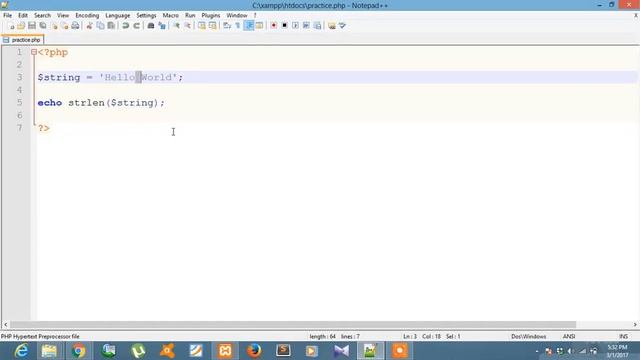The width and height of the screenshot is (640, 360).
Task: Start macro recording with red Record icon
Action: pyautogui.click(x=274, y=26)
